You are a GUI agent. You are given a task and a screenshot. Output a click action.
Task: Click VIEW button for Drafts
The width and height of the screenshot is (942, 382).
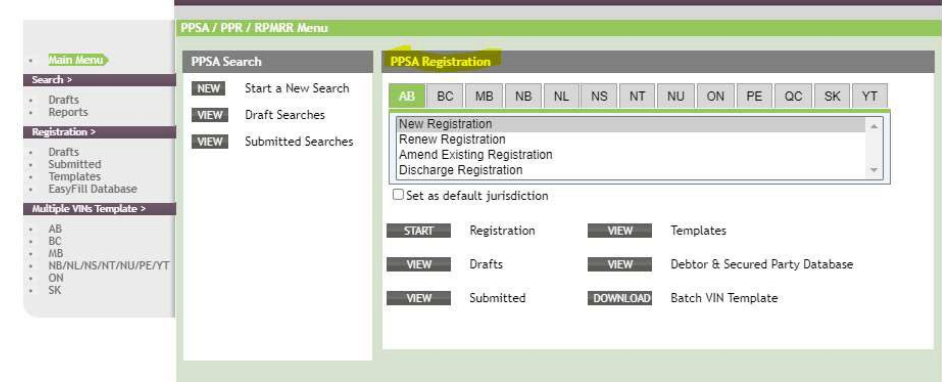pyautogui.click(x=418, y=265)
